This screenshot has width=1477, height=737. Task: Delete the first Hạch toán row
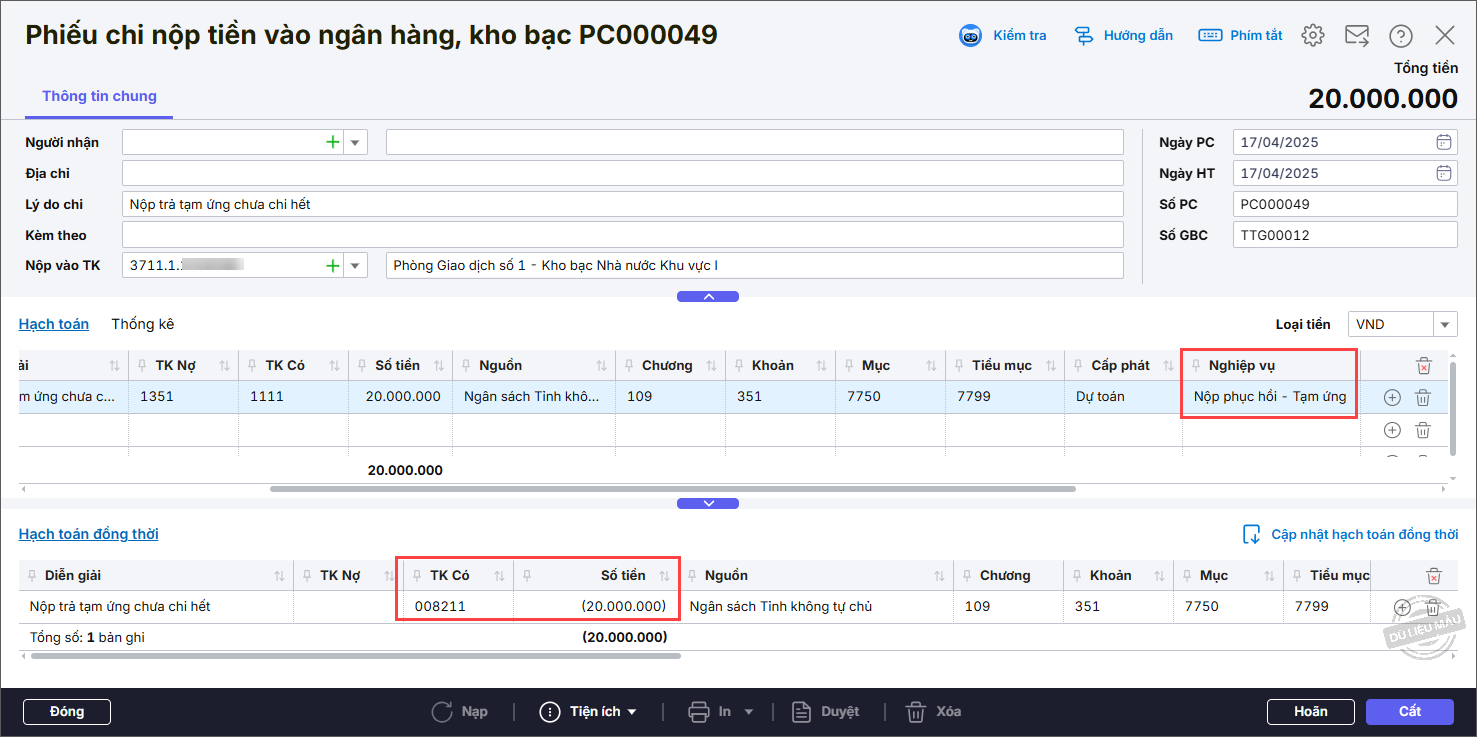pyautogui.click(x=1422, y=398)
